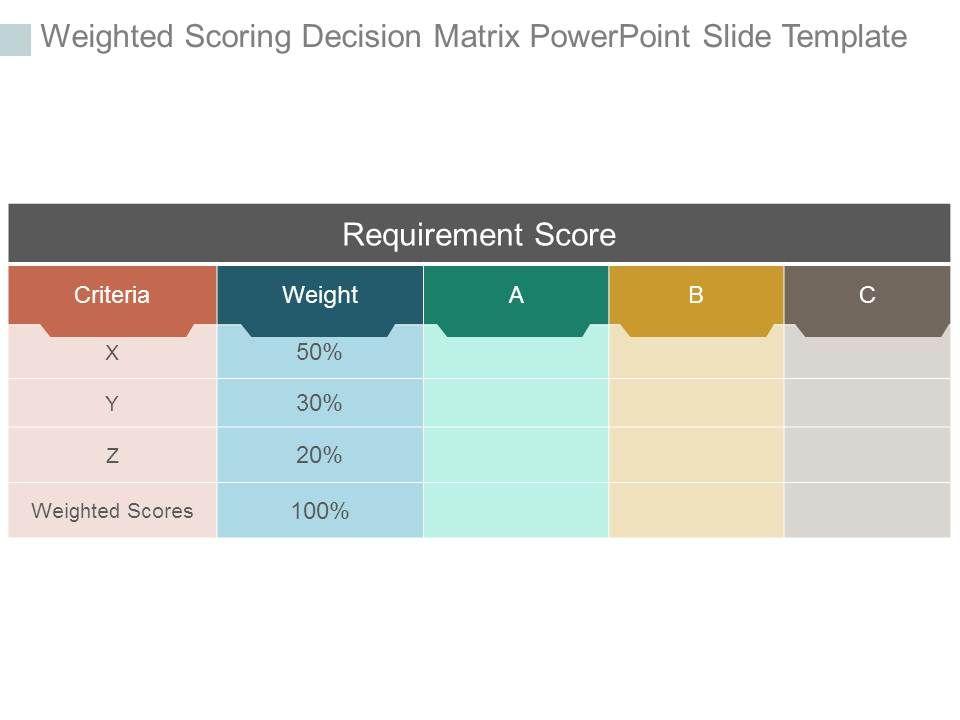Click the 30% weight cell
This screenshot has height=720, width=960.
coord(320,404)
